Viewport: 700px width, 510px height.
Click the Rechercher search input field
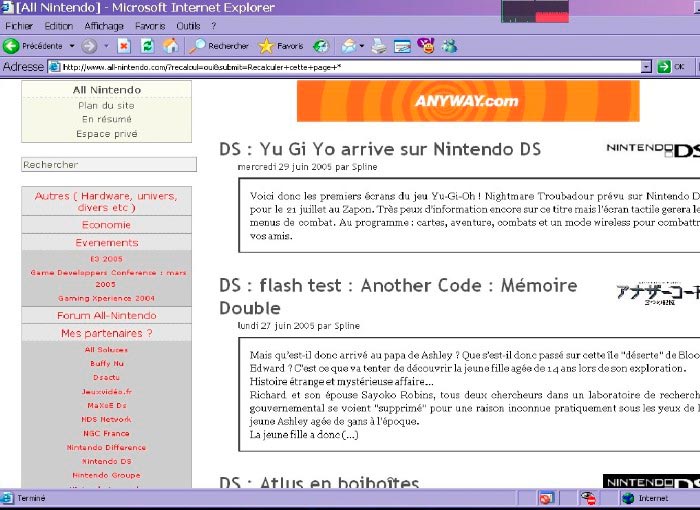pos(109,164)
